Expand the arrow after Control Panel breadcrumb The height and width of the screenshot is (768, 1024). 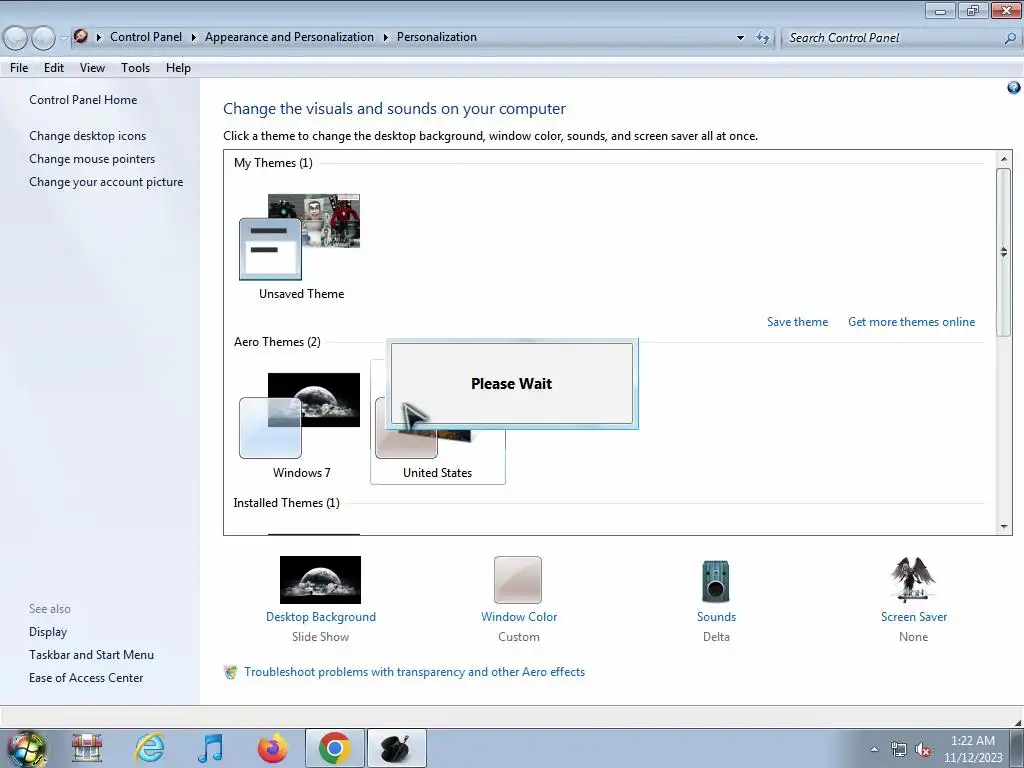coord(193,37)
